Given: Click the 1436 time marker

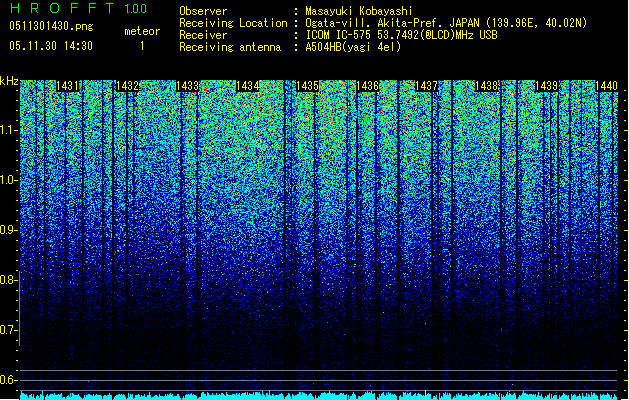Looking at the screenshot, I should click(367, 86).
